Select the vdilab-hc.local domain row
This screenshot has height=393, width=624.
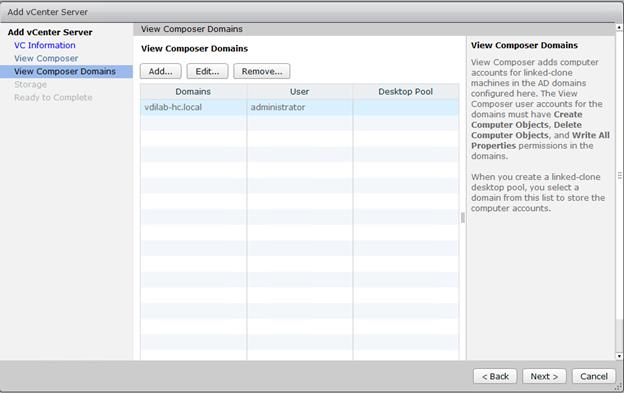(x=299, y=107)
